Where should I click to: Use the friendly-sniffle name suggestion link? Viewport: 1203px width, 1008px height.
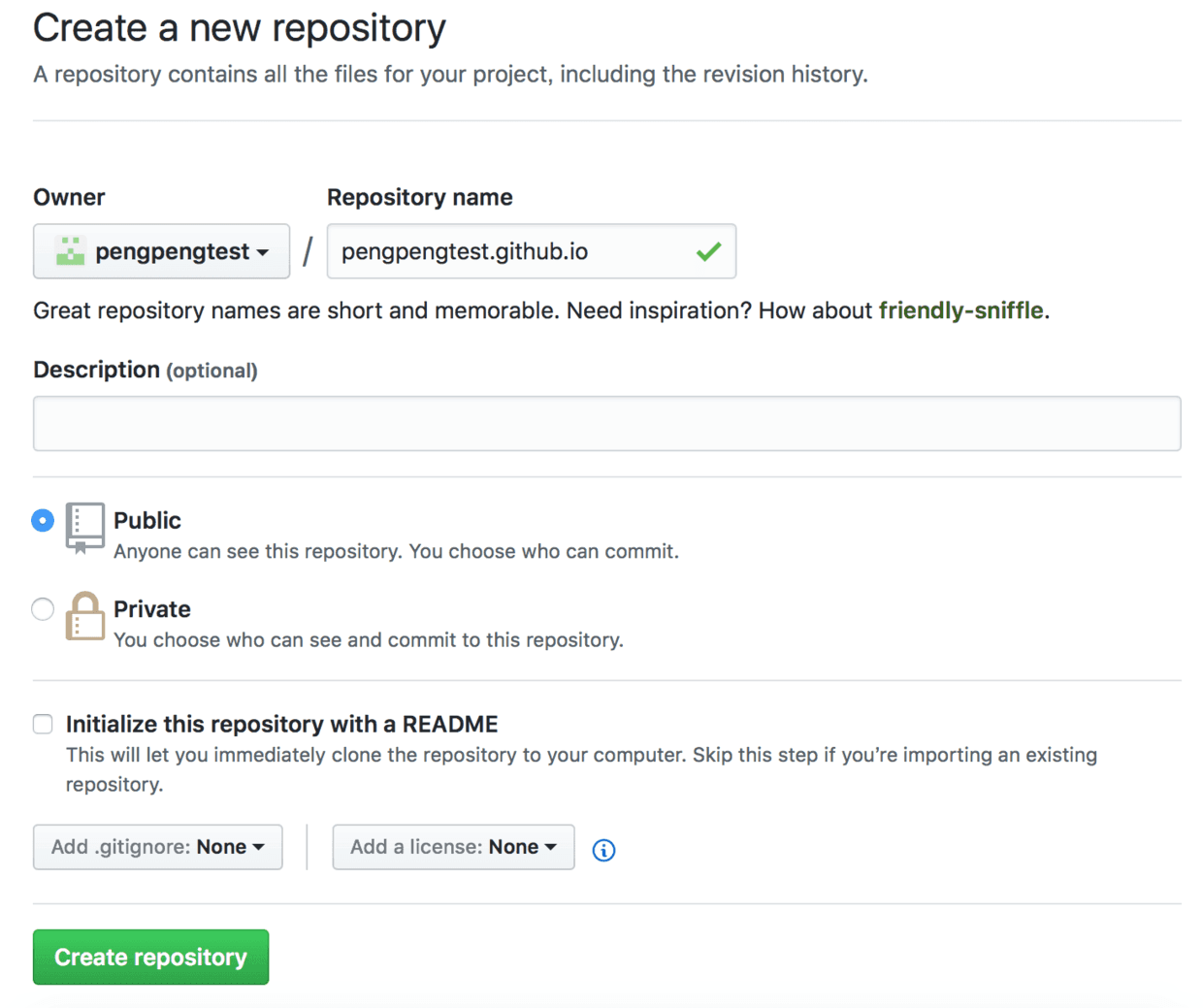[960, 310]
